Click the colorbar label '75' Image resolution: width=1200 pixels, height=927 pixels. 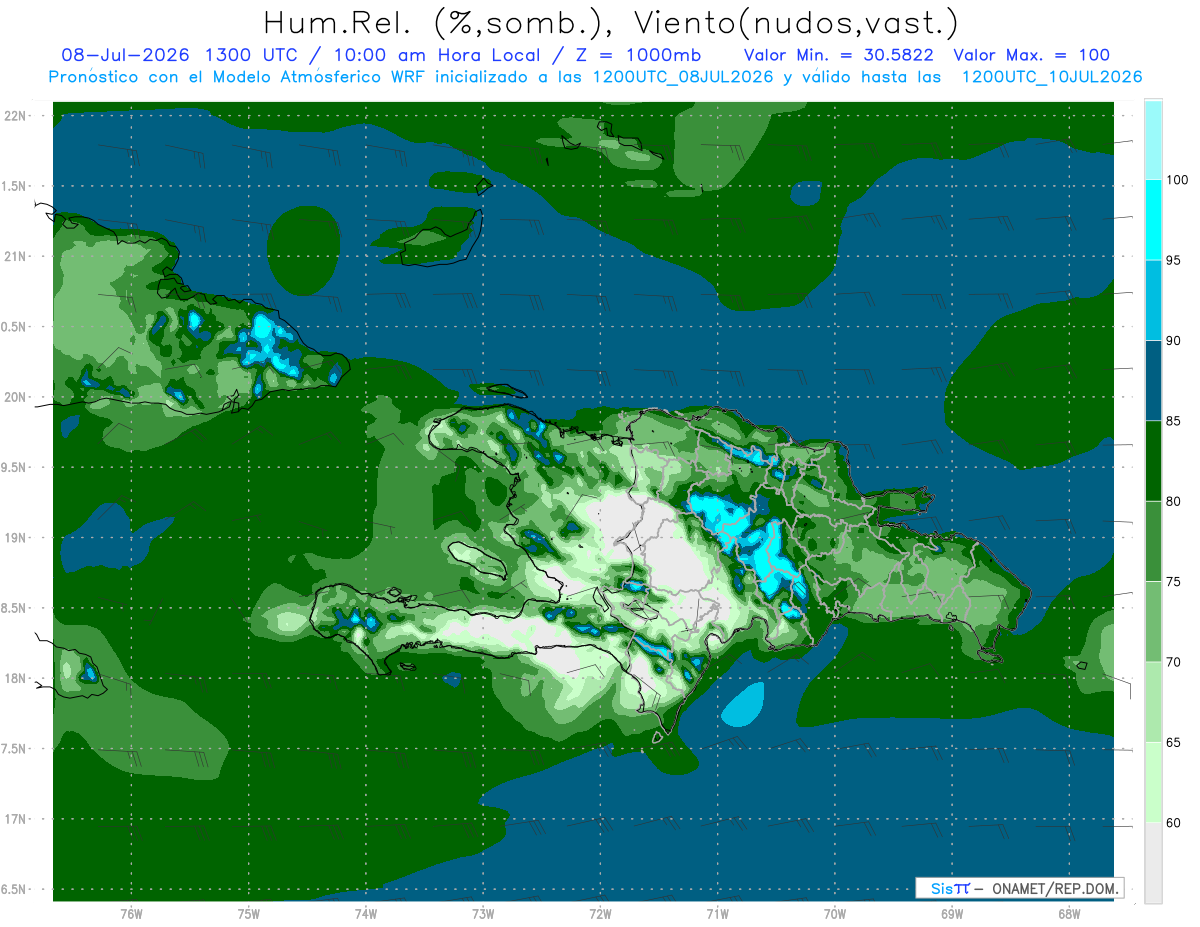click(1175, 582)
